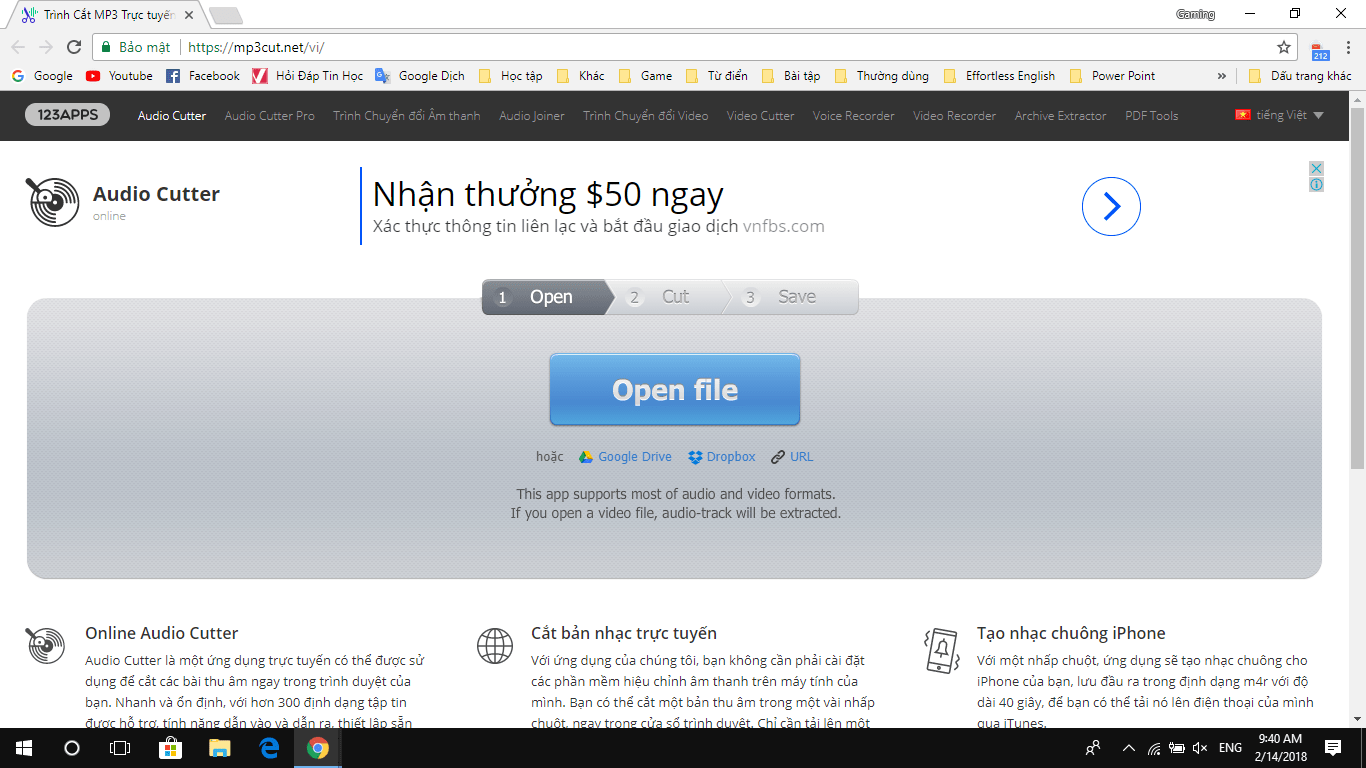
Task: Open the tiếng Việt language dropdown
Action: (x=1280, y=115)
